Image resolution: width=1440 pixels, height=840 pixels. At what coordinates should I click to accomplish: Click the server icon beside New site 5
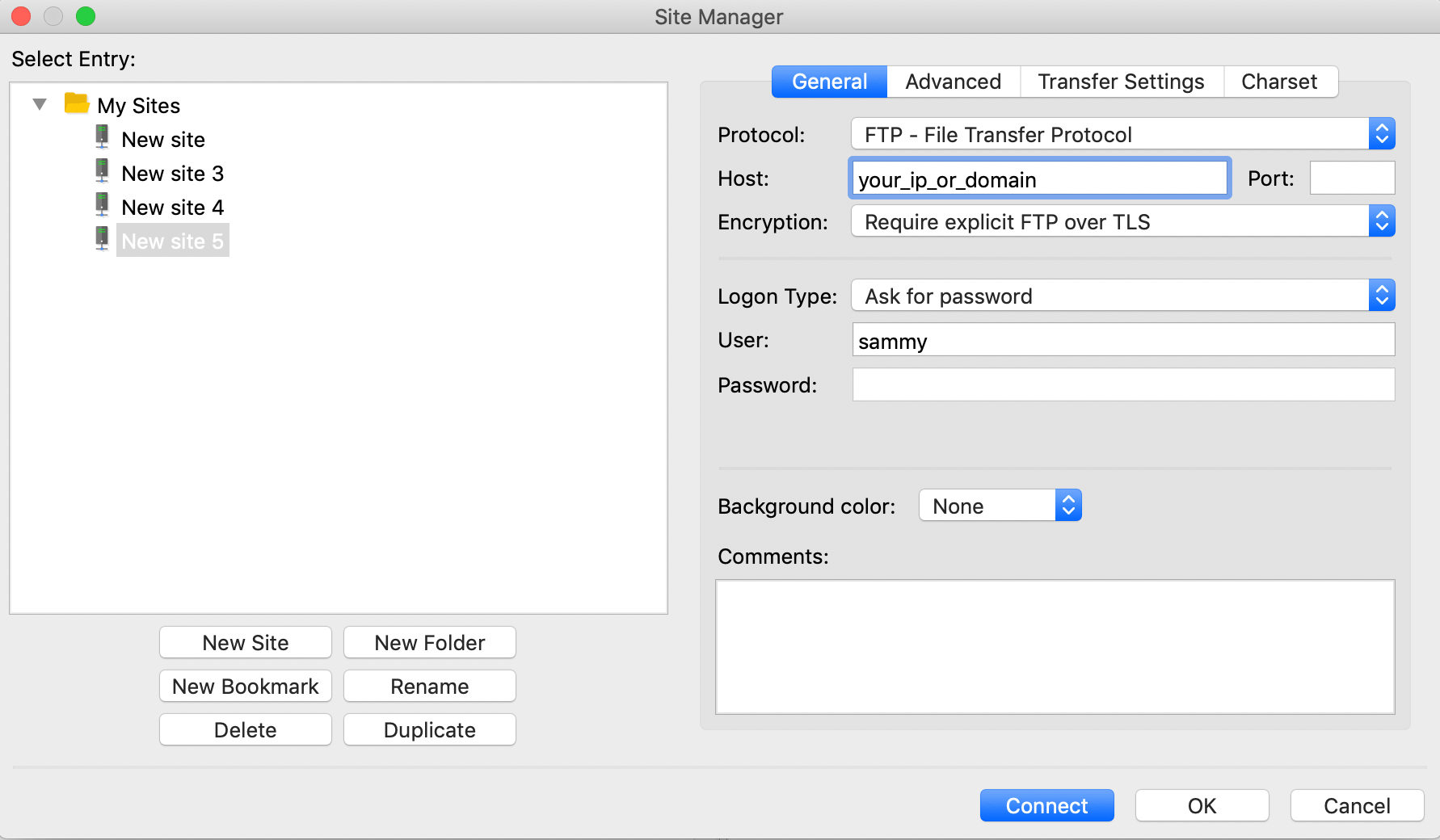point(102,239)
